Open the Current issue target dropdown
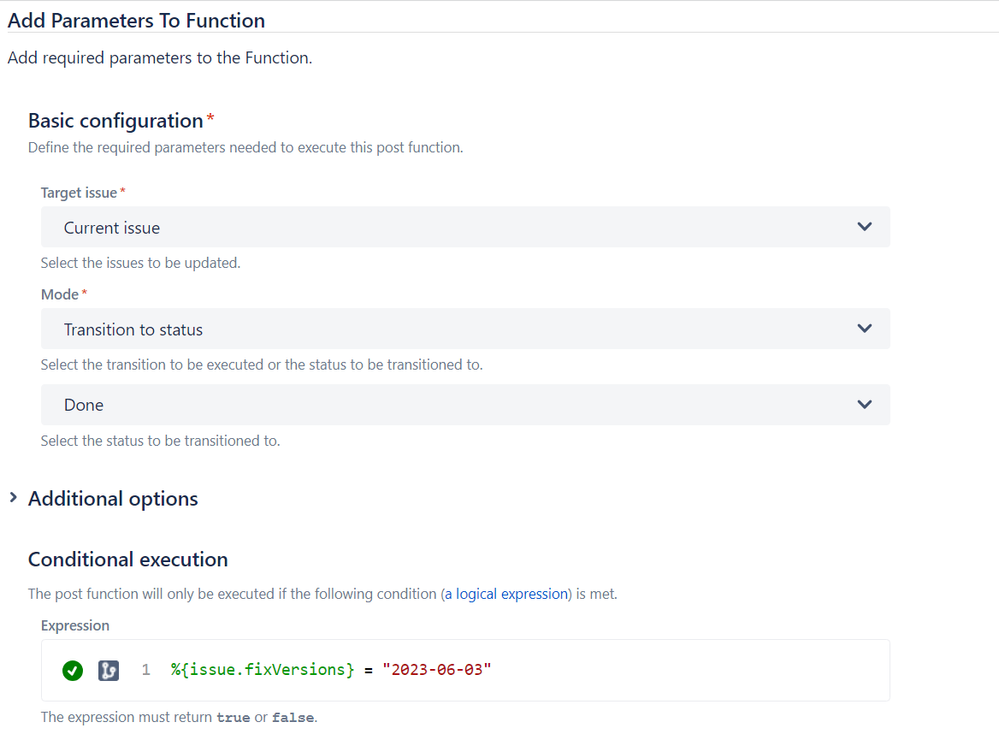Screen dimensions: 999x741 pos(450,228)
